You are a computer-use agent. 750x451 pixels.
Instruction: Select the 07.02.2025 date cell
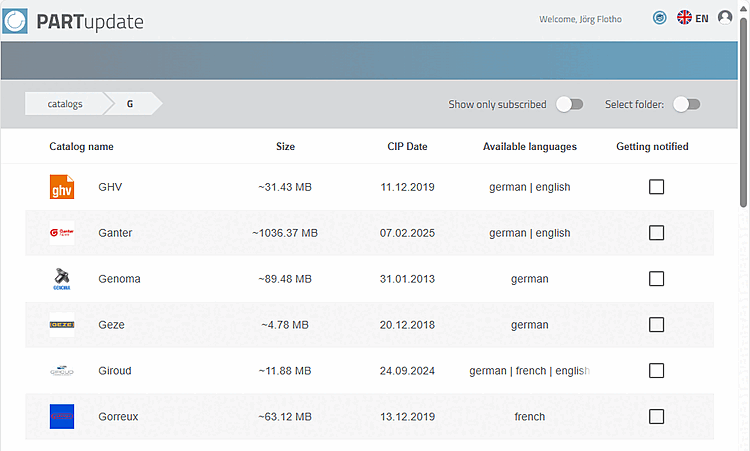click(407, 233)
